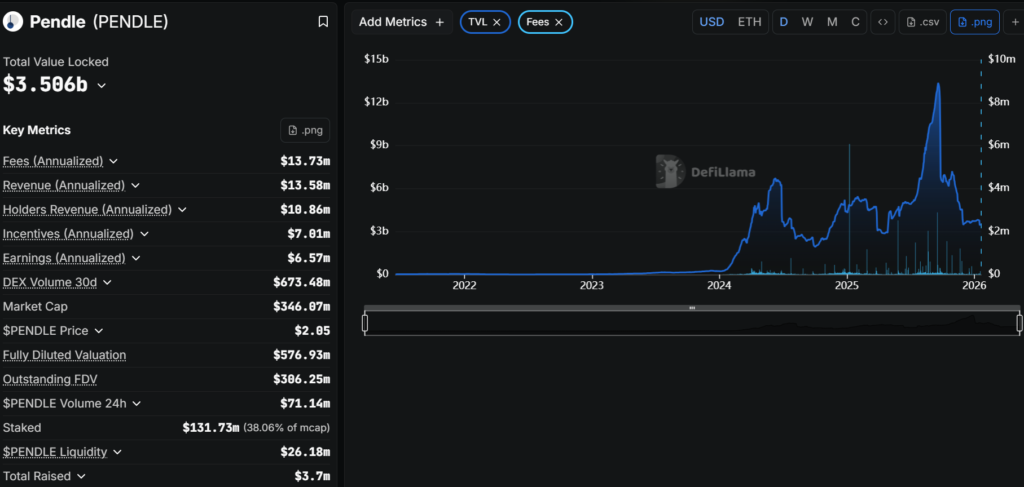
Task: Switch chart currency to USD
Action: tap(712, 22)
